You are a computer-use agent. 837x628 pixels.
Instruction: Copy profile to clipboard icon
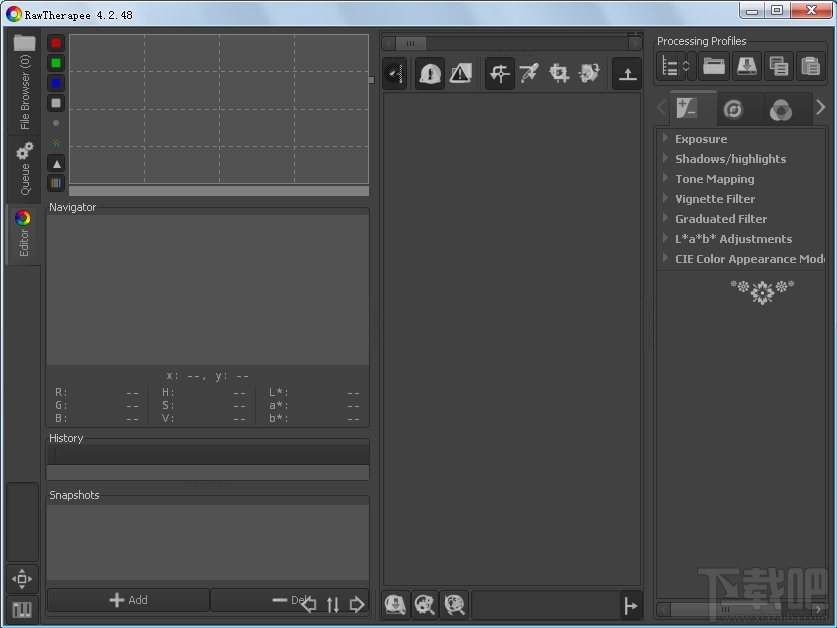pyautogui.click(x=778, y=67)
